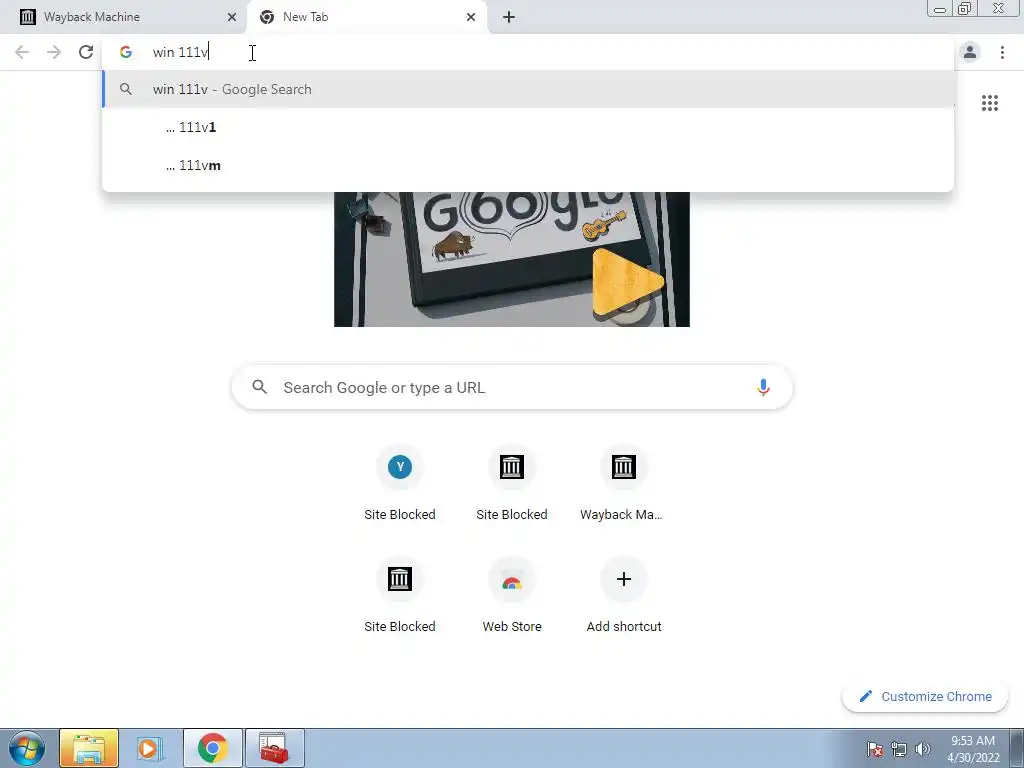This screenshot has height=768, width=1024.
Task: Open the Chrome three-dot menu
Action: tap(1002, 52)
